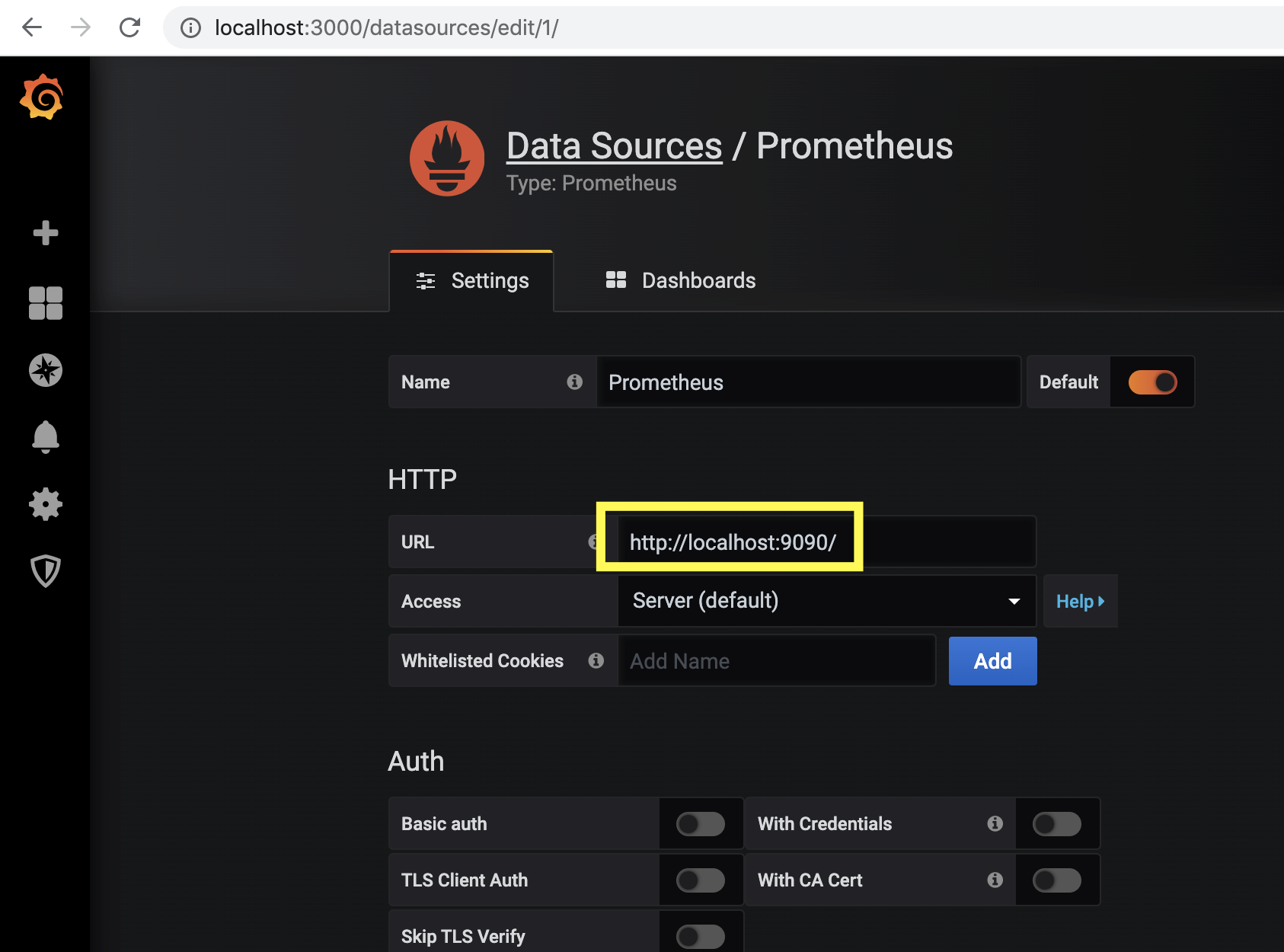The height and width of the screenshot is (952, 1284).
Task: Click the info icon beside Whitelisted Cookies
Action: 596,660
